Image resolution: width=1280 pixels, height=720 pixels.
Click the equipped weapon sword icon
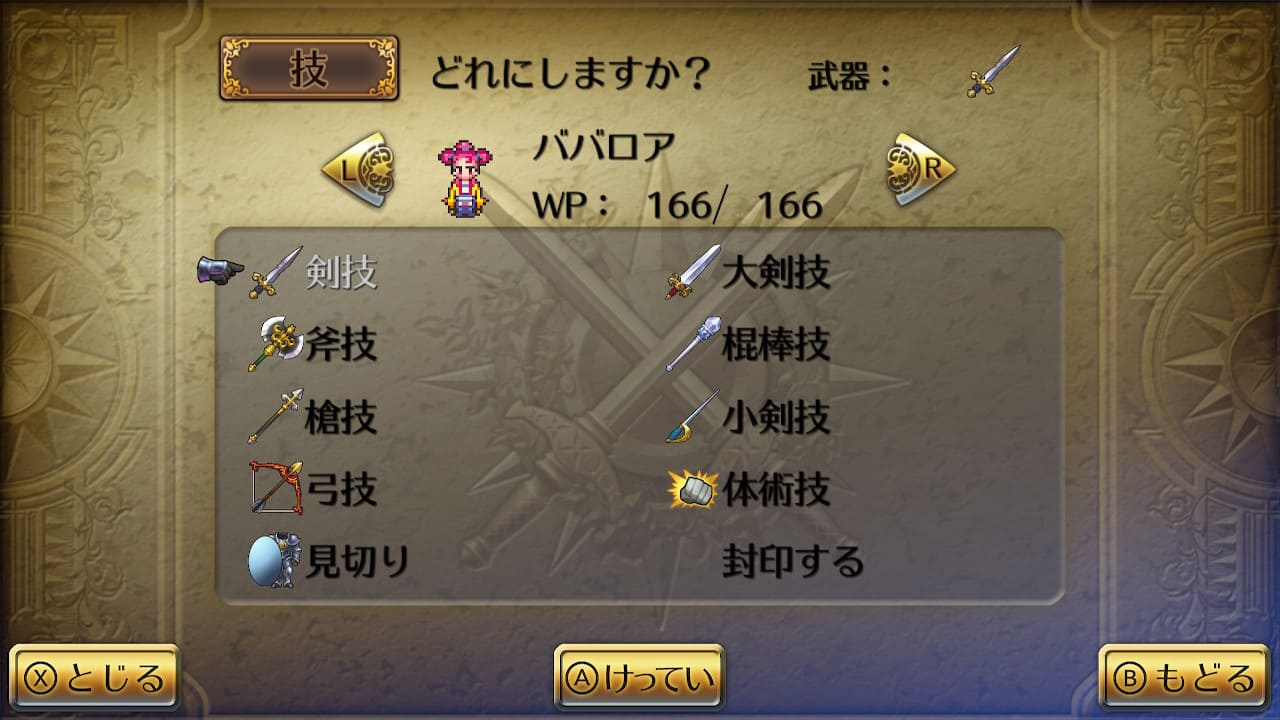tap(993, 71)
